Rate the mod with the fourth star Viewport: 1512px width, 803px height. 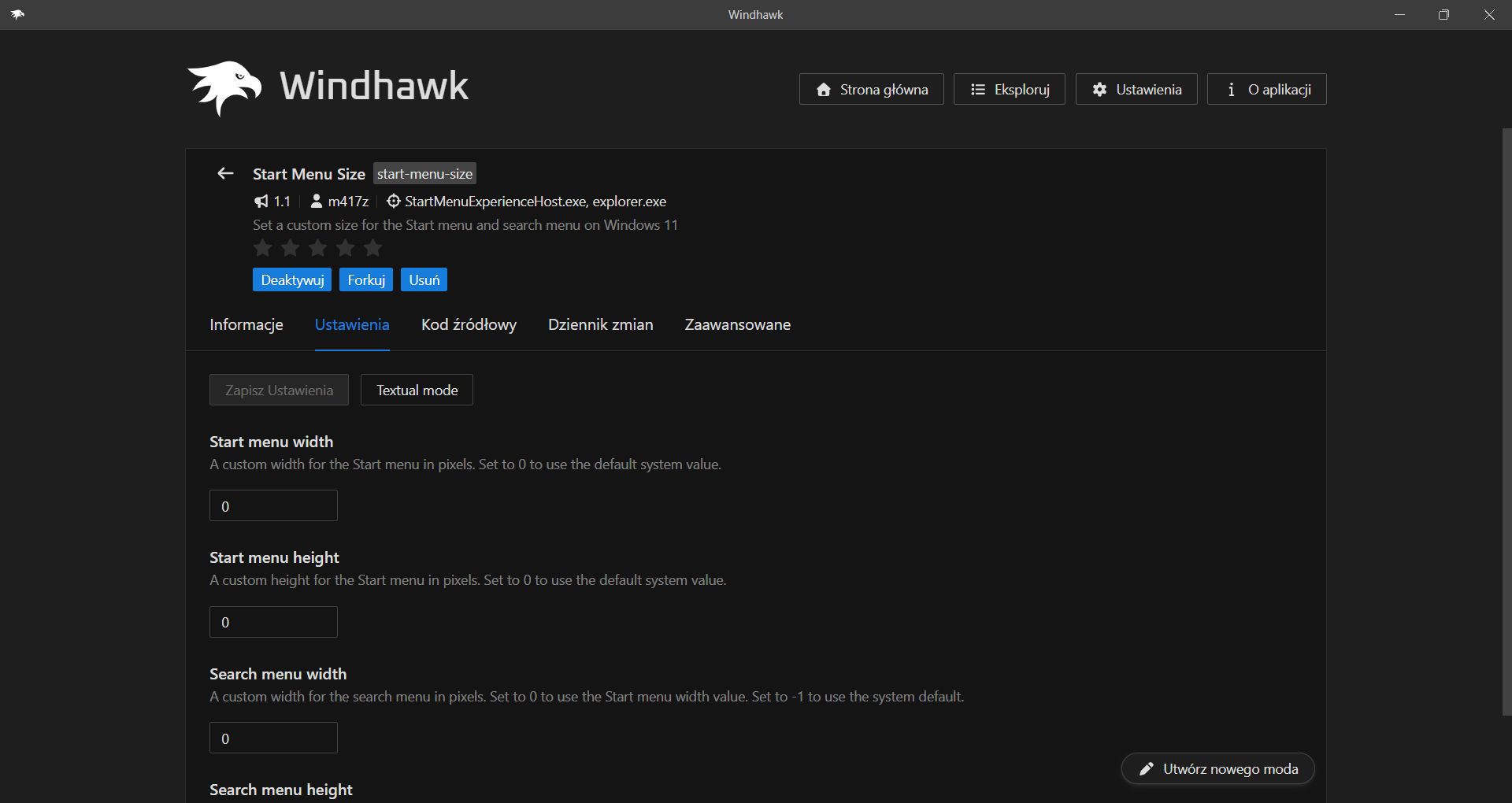[346, 249]
